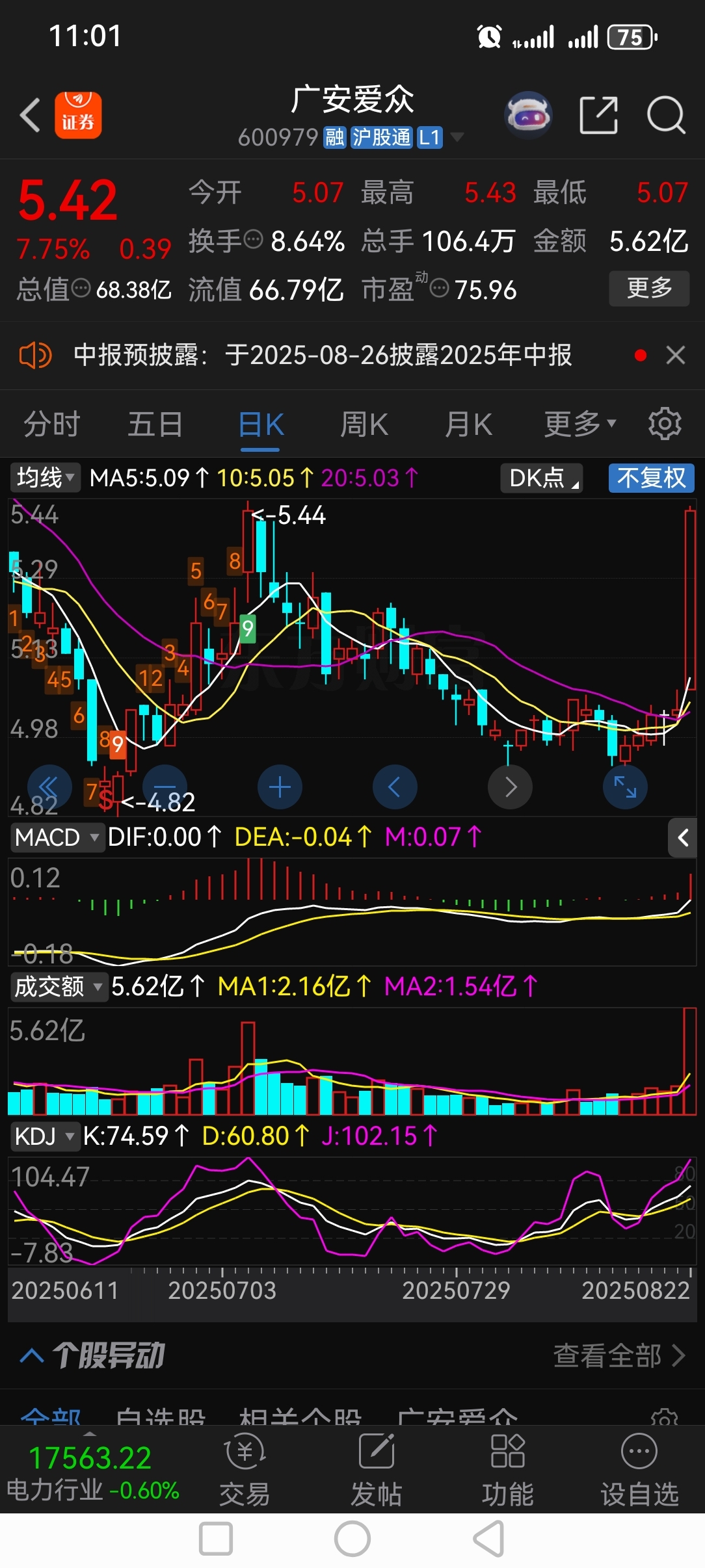Expand chart to fullscreen icon

point(626,787)
